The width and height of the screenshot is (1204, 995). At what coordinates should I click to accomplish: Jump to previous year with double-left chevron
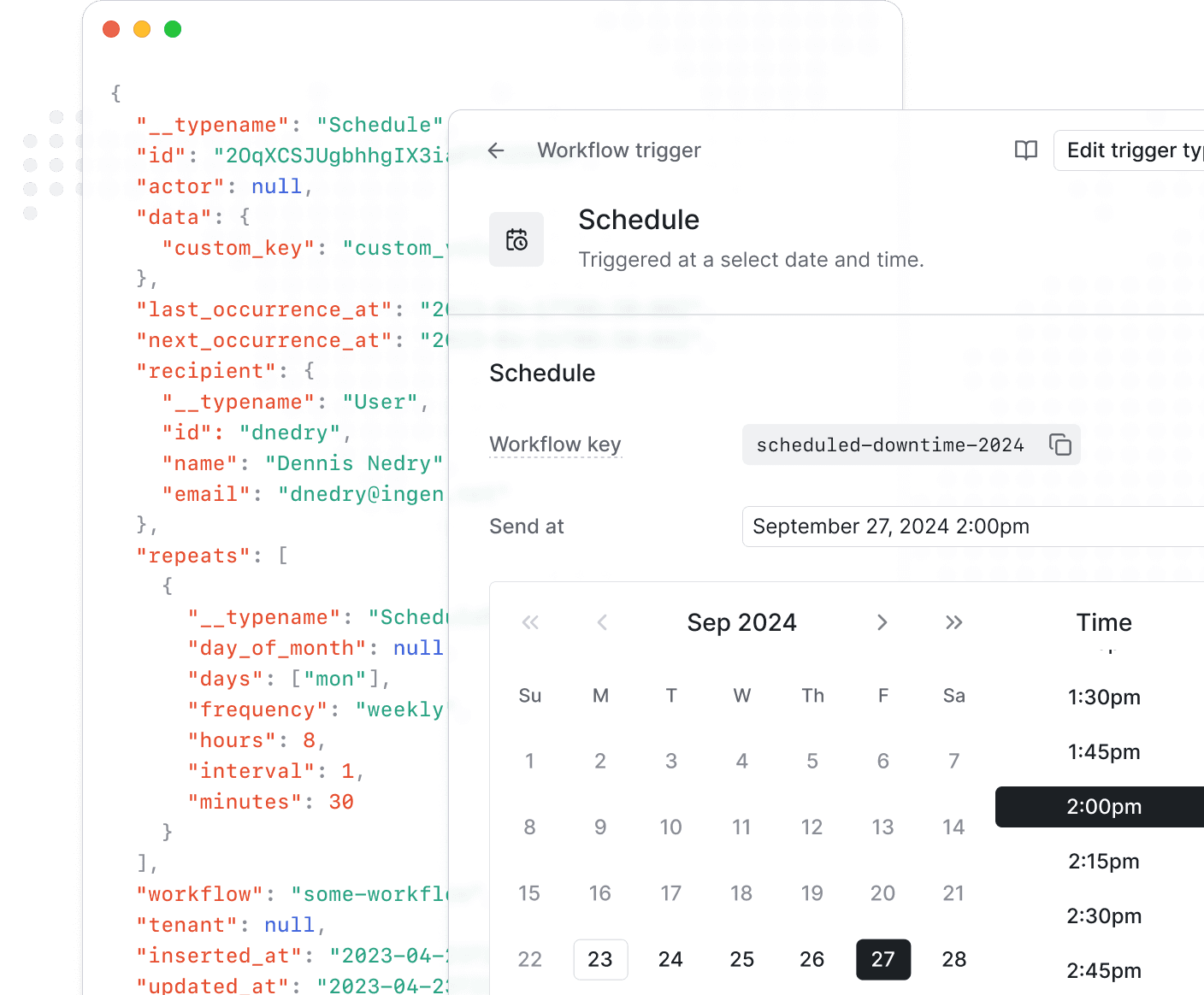(530, 622)
